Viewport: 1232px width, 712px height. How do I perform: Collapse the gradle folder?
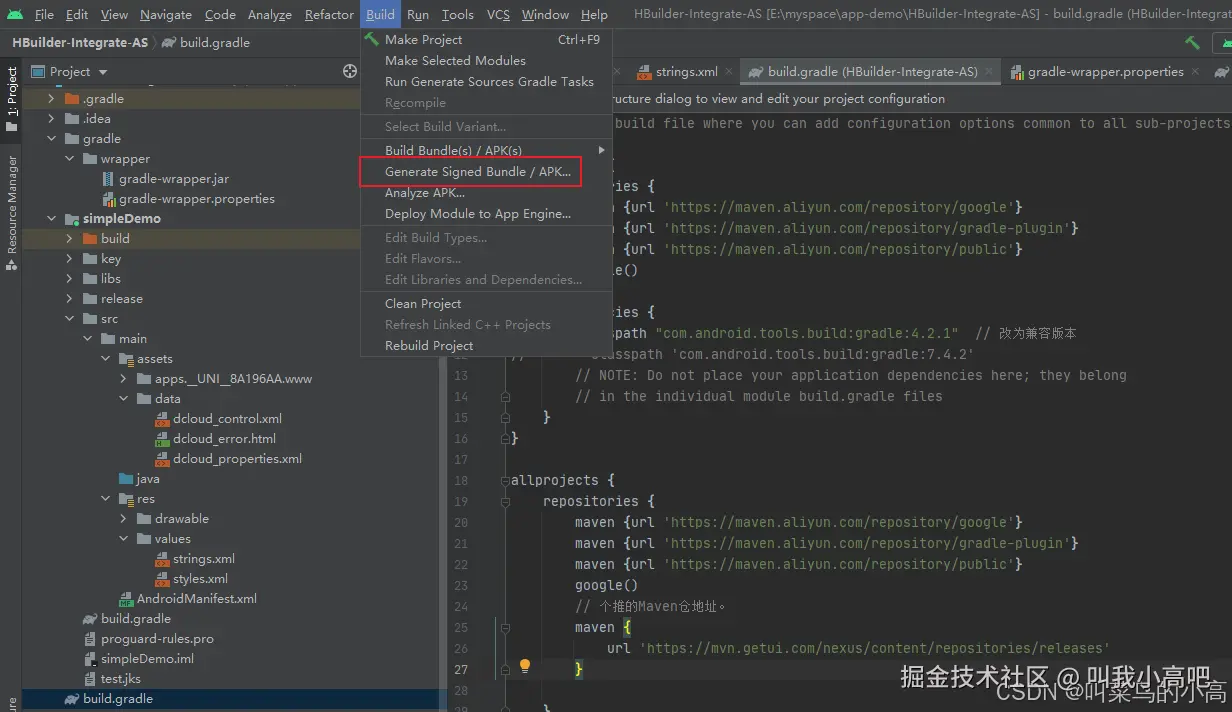tap(51, 139)
